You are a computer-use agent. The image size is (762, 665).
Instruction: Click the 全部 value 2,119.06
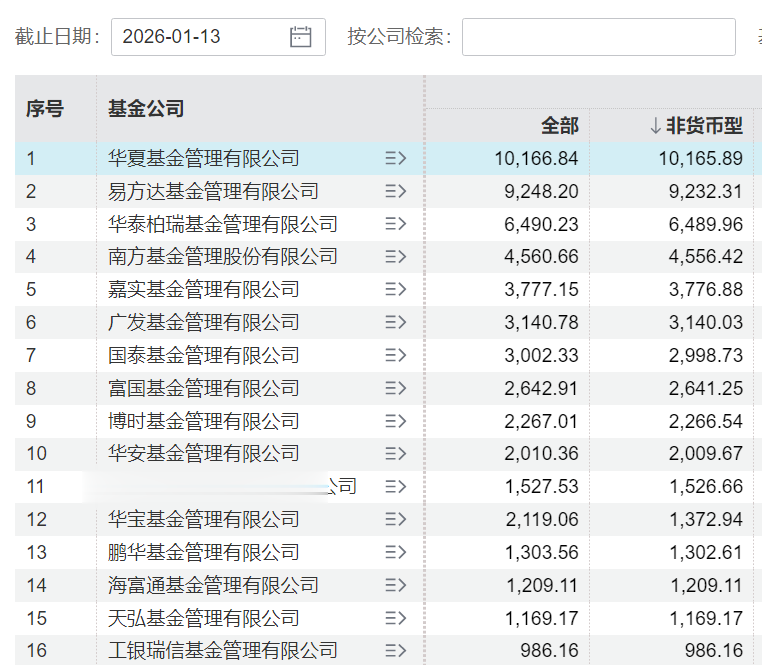pos(541,520)
